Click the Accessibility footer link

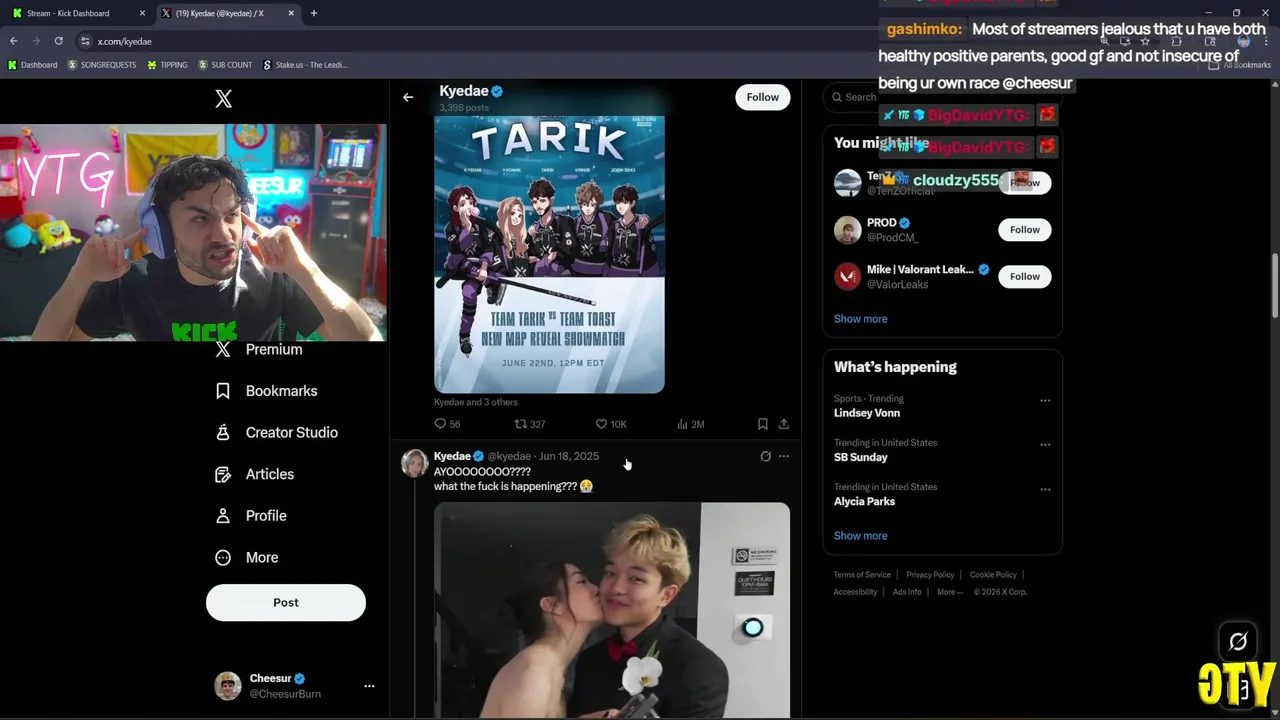855,592
